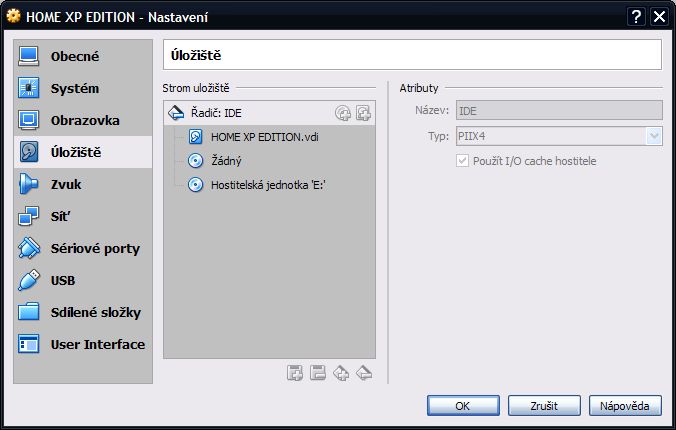Click the Sériové porty connector icon
Screen dimensions: 676x430
tap(29, 248)
